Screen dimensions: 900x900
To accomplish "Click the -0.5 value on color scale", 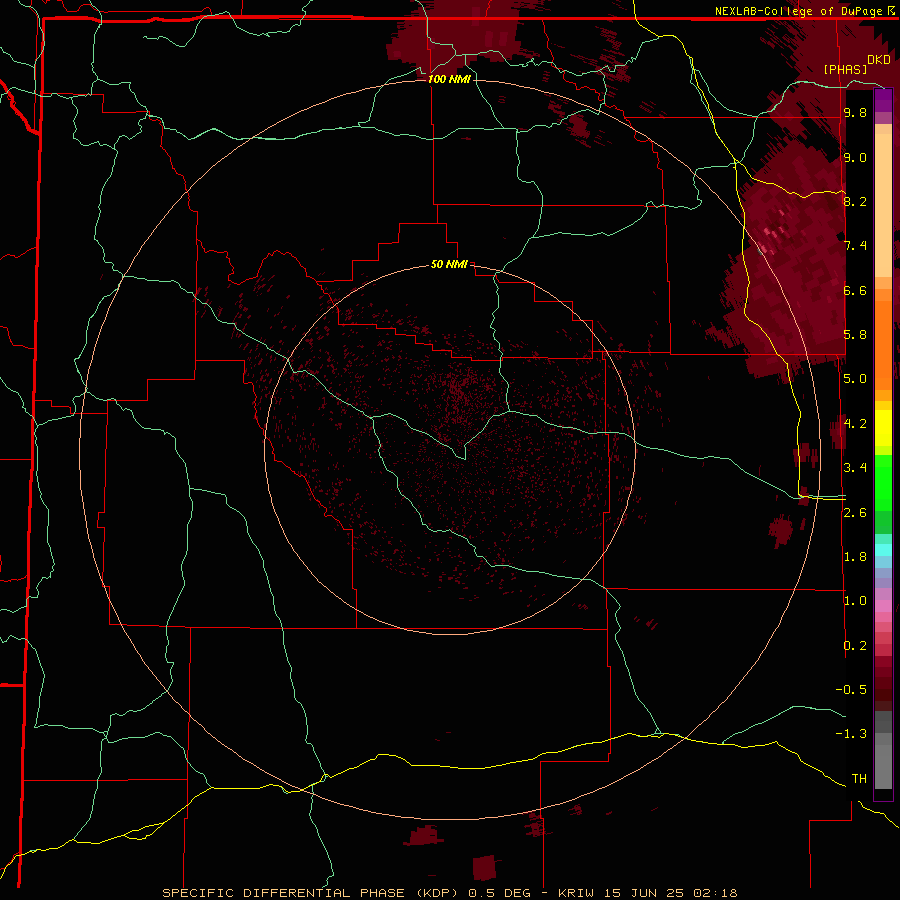I will 851,690.
